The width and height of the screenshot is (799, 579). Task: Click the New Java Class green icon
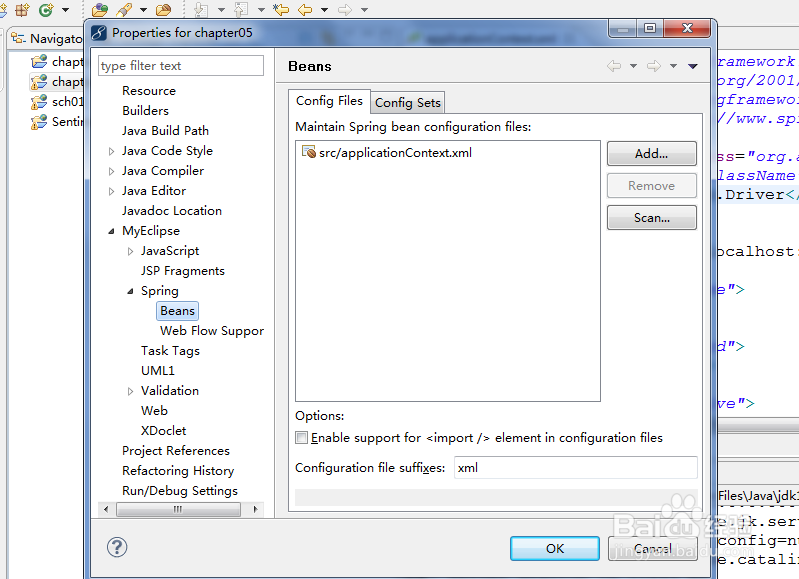pos(46,10)
